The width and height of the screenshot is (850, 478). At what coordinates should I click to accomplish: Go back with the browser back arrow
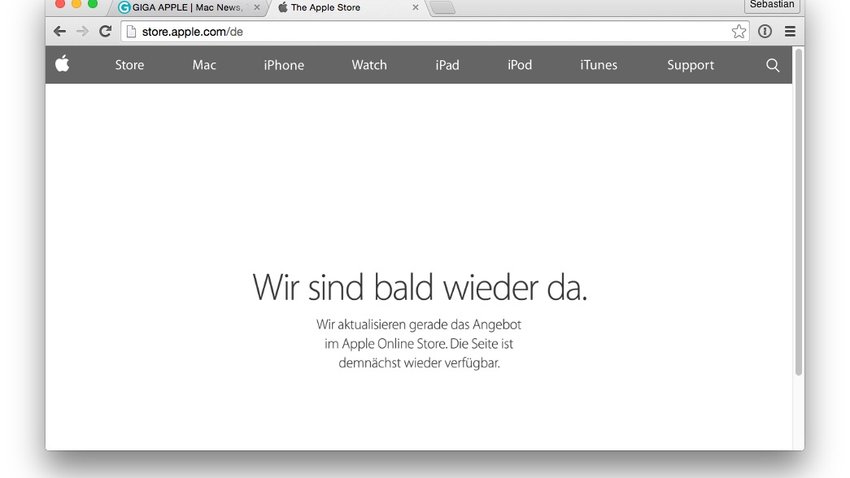pos(60,31)
